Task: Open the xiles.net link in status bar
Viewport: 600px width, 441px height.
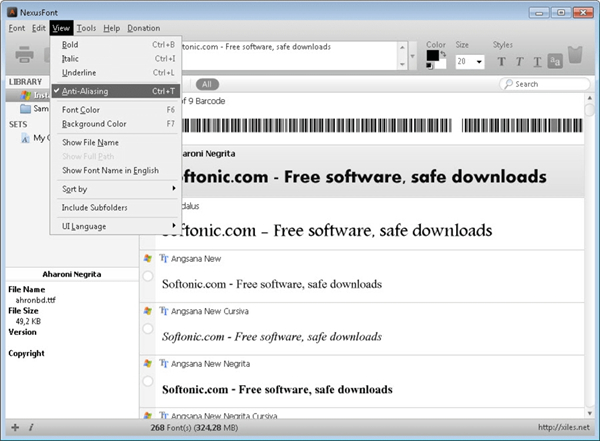Action: click(568, 428)
